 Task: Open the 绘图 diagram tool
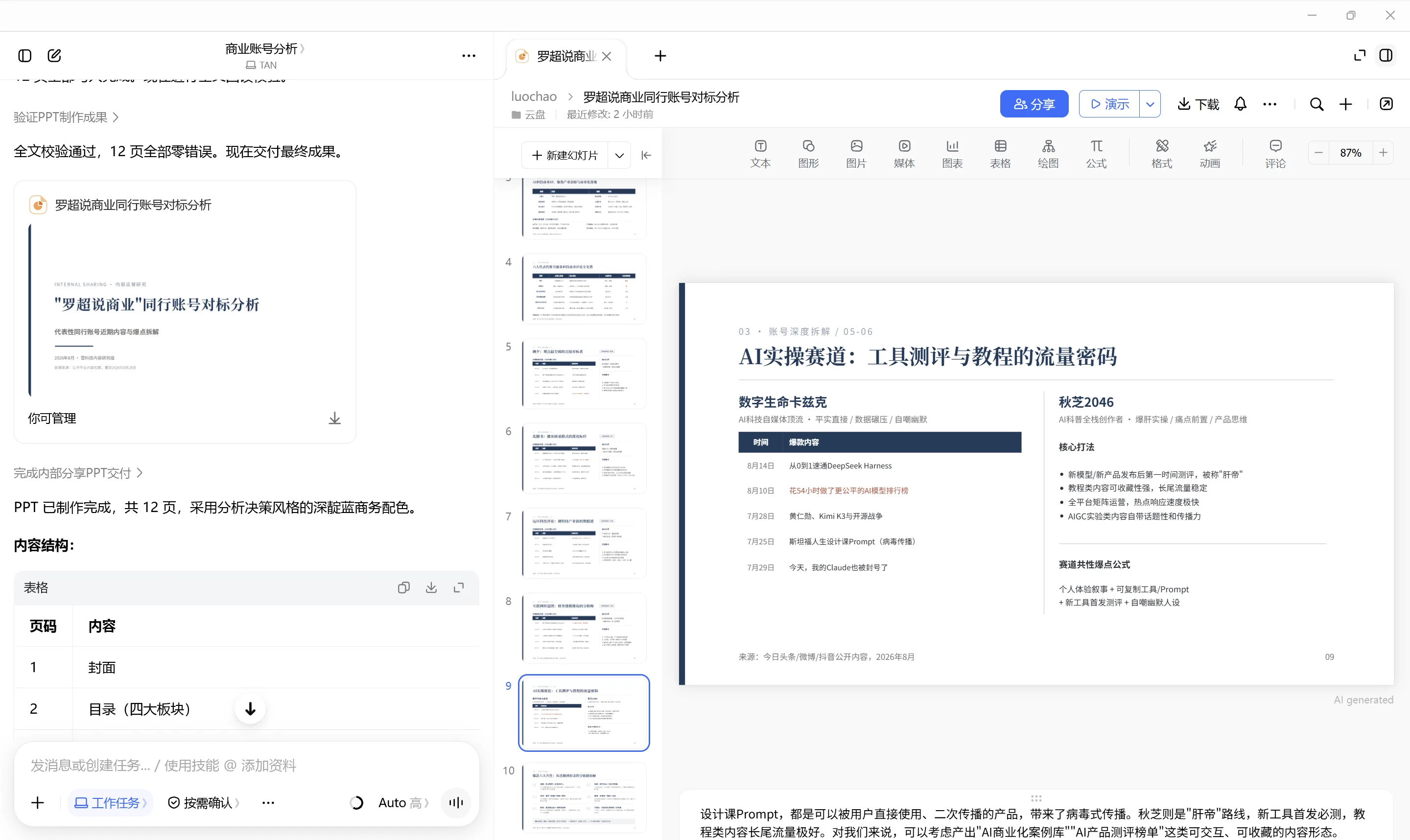(x=1048, y=154)
